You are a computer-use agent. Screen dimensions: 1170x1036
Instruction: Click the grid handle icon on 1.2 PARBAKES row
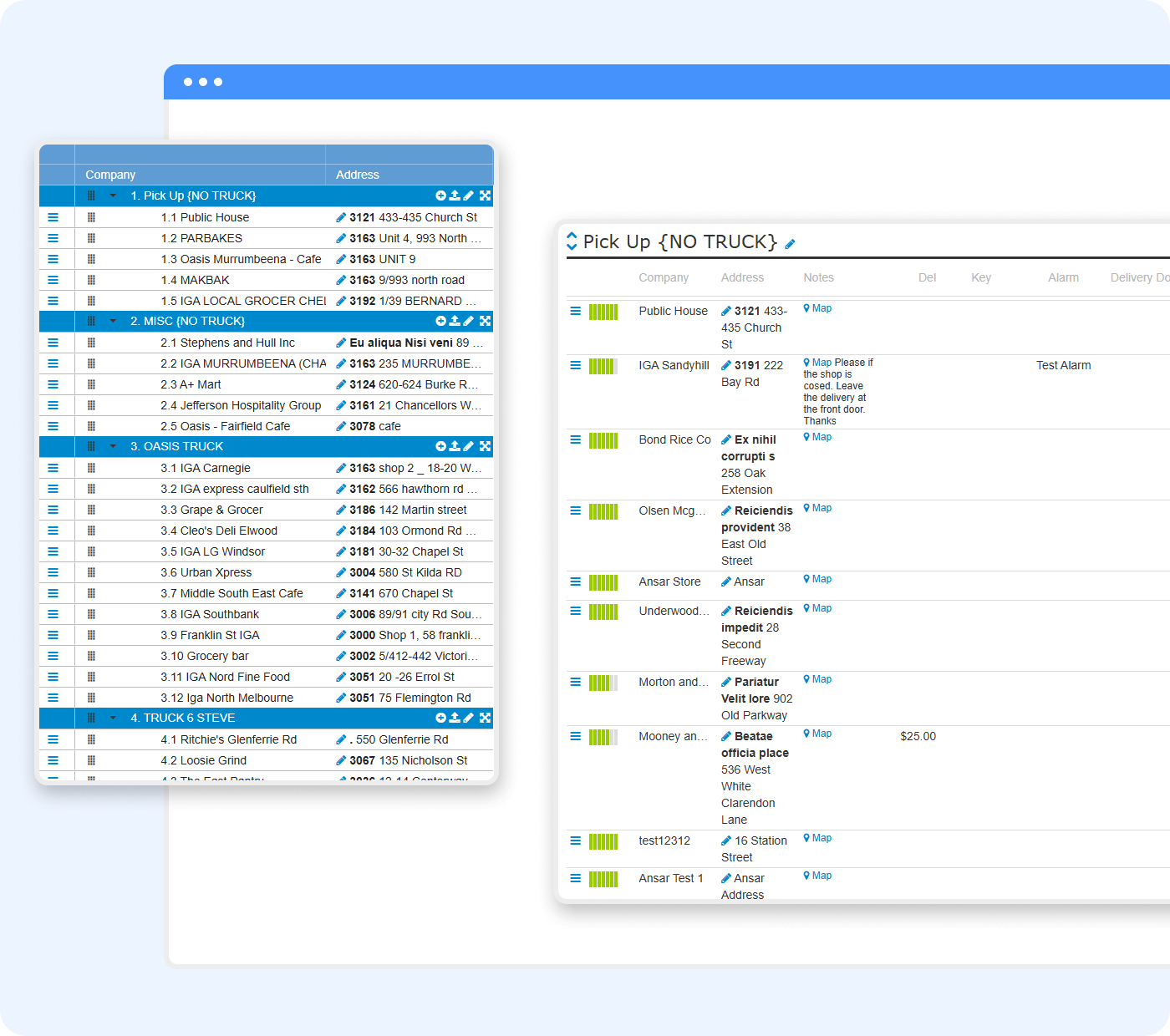91,238
